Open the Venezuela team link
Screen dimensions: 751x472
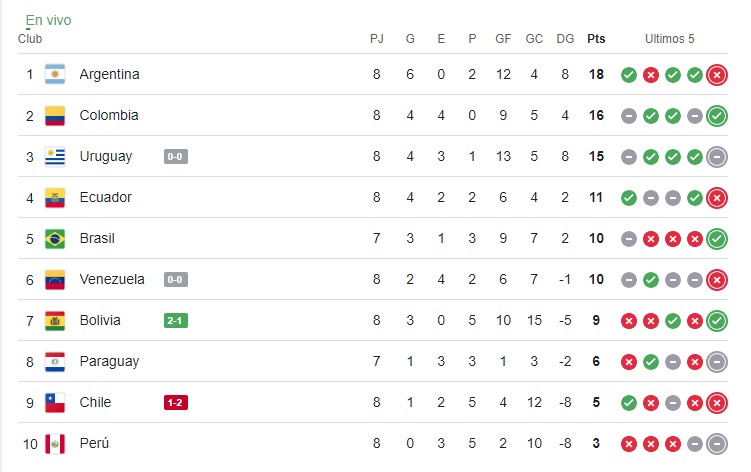[112, 280]
